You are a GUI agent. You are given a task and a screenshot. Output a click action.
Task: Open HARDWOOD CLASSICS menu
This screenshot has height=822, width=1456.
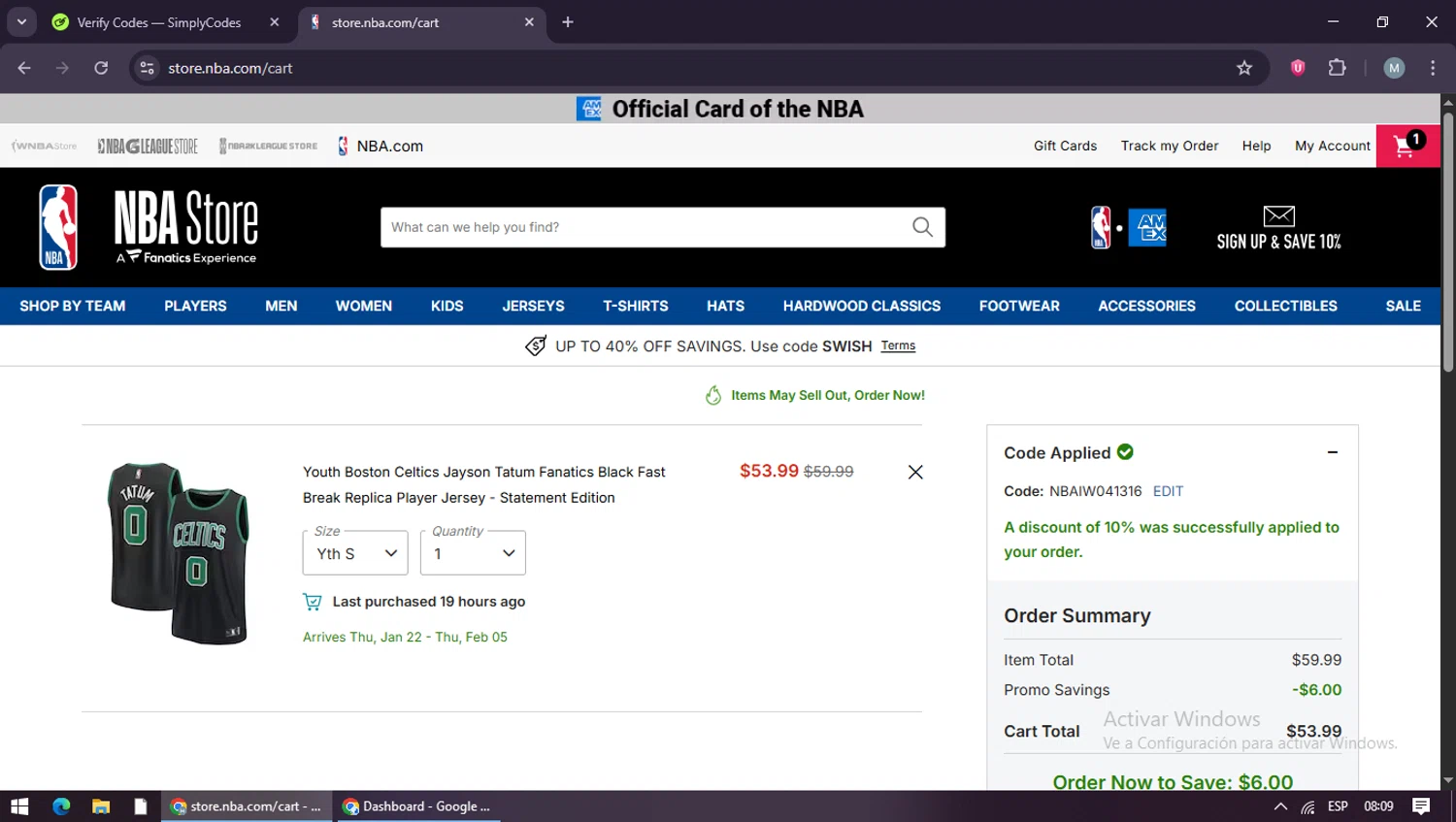(862, 306)
